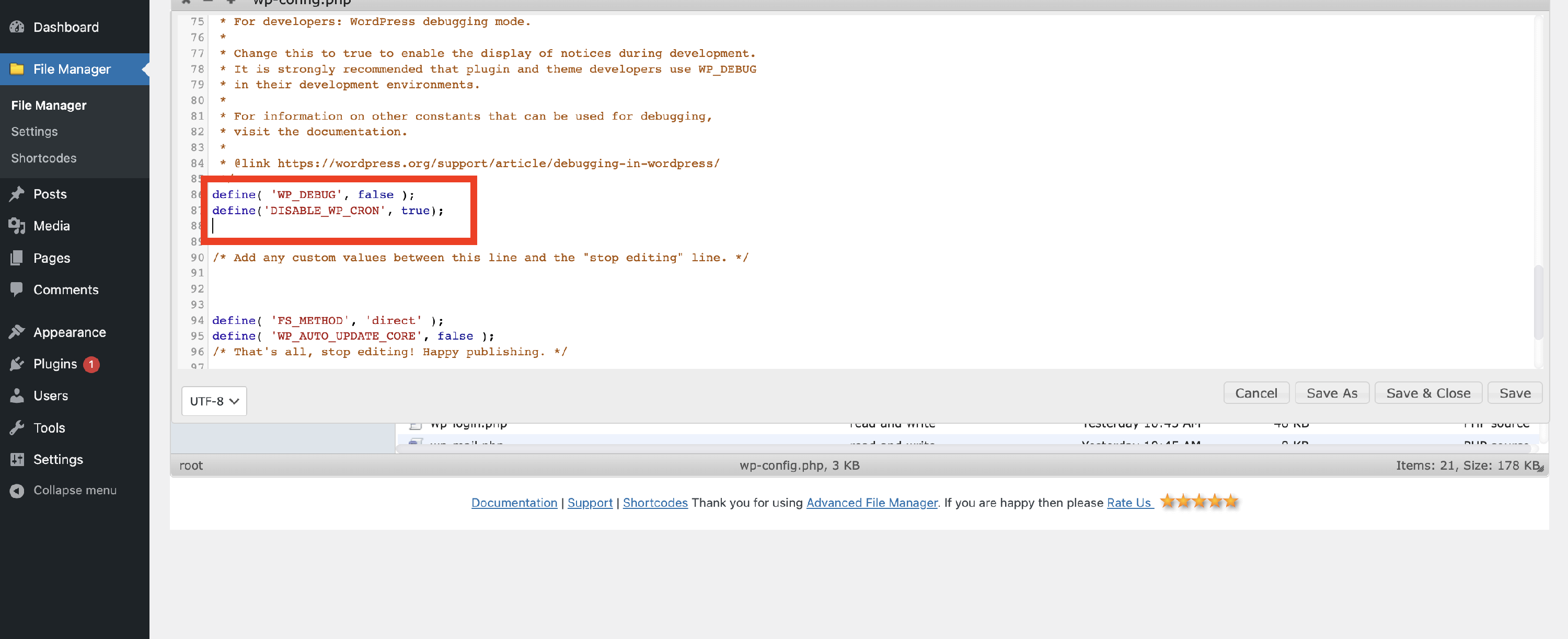Viewport: 1568px width, 639px height.
Task: Open the Advanced File Manager link
Action: coord(872,503)
